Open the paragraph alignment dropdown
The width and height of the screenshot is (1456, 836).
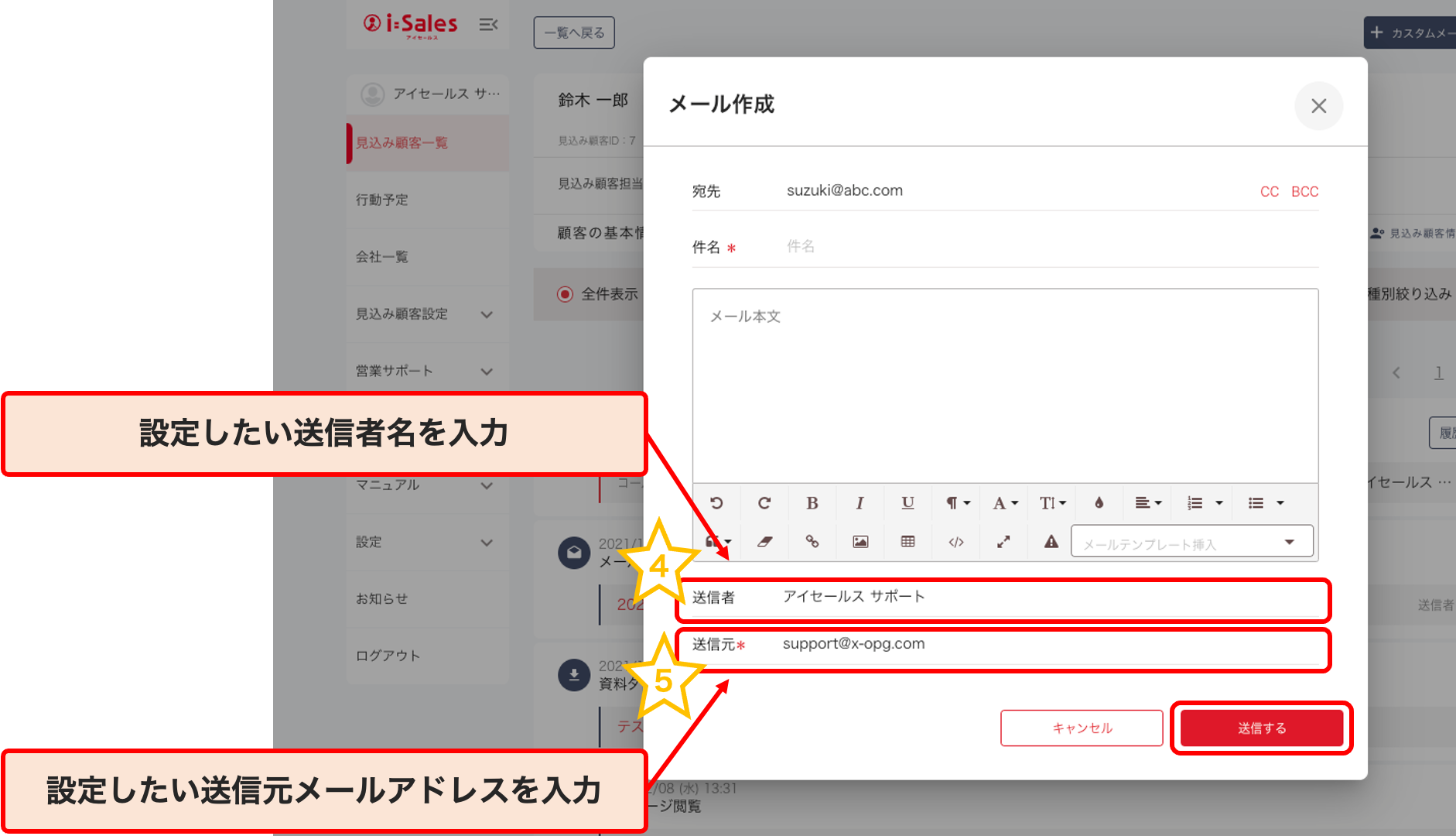pos(1148,503)
